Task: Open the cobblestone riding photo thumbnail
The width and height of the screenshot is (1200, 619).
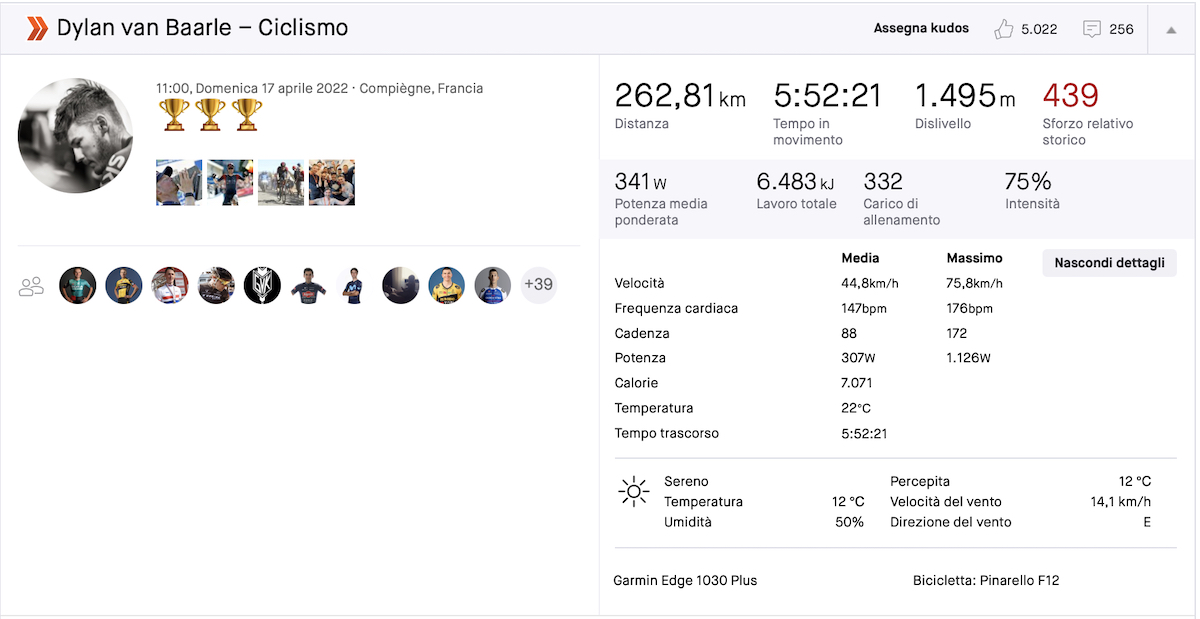Action: click(x=281, y=182)
